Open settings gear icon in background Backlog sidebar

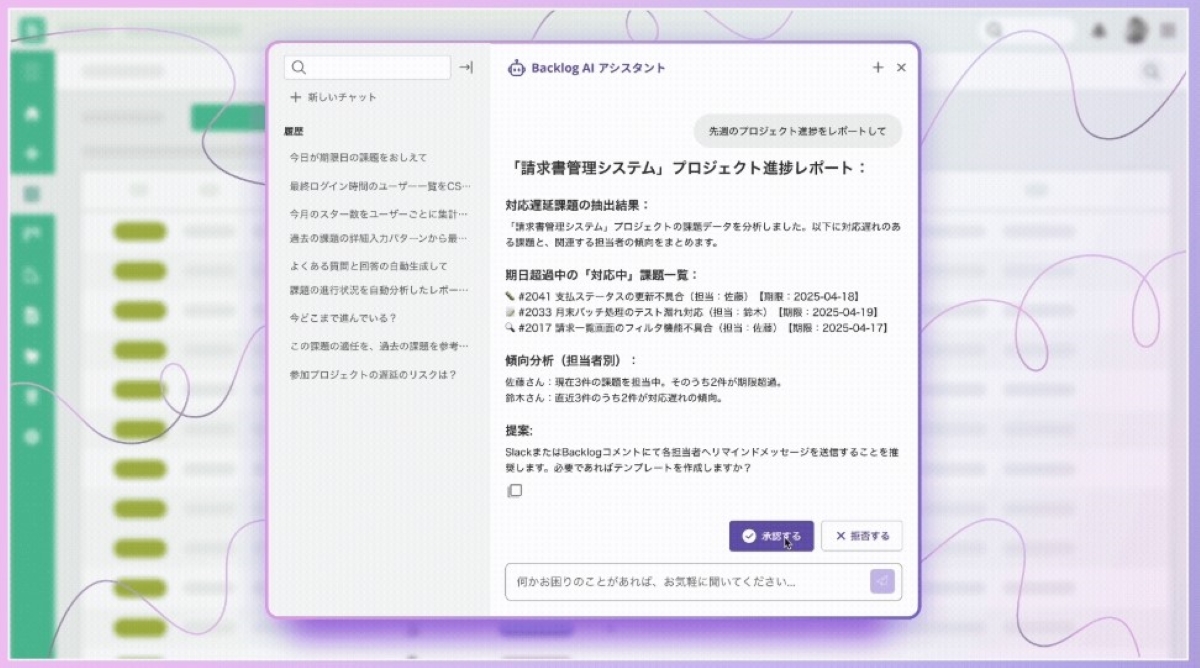click(x=32, y=437)
